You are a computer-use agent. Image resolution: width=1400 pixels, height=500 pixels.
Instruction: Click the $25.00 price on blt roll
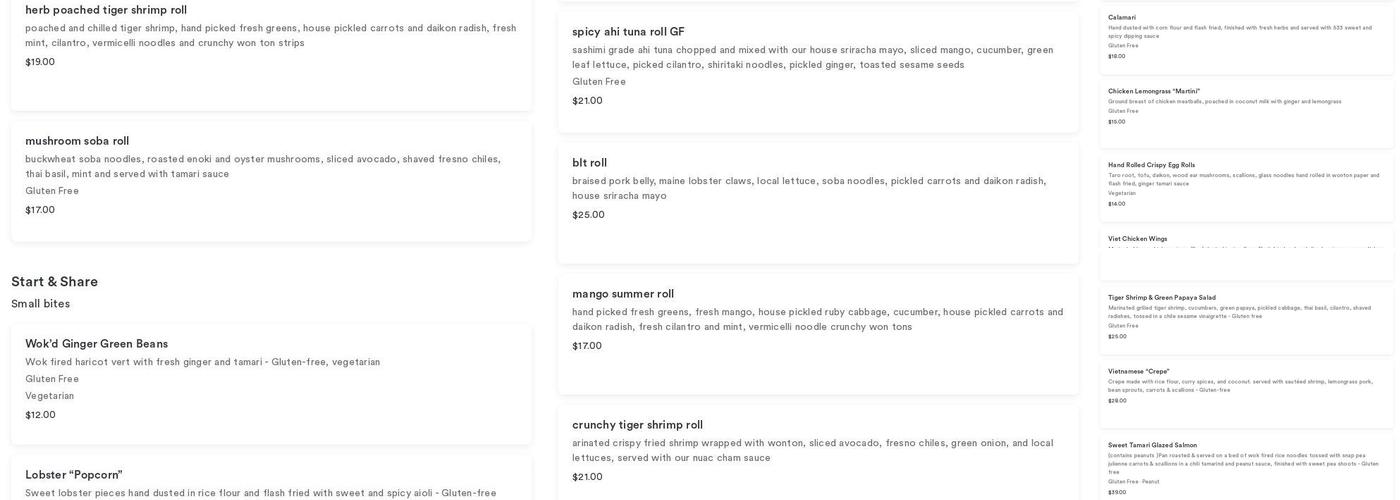(588, 215)
